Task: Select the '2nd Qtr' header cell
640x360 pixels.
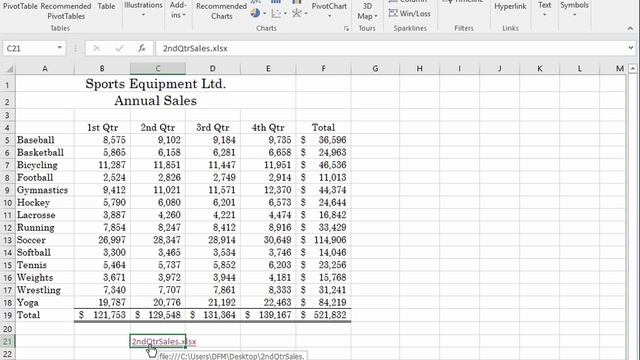Action: [158, 127]
